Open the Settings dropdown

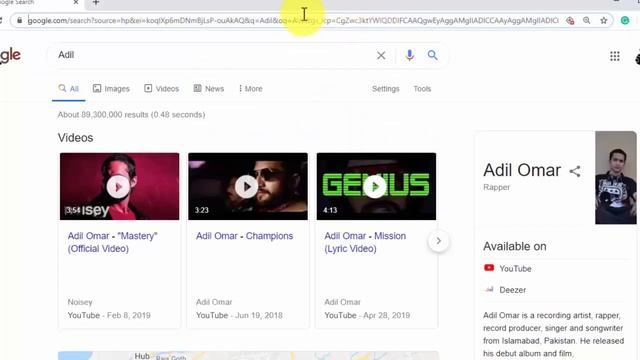(385, 89)
